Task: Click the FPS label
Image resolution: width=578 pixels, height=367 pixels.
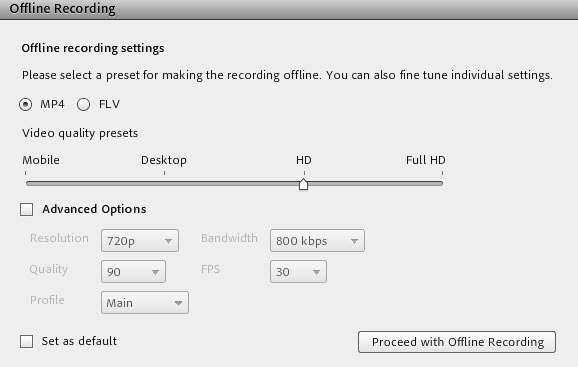Action: pyautogui.click(x=210, y=269)
